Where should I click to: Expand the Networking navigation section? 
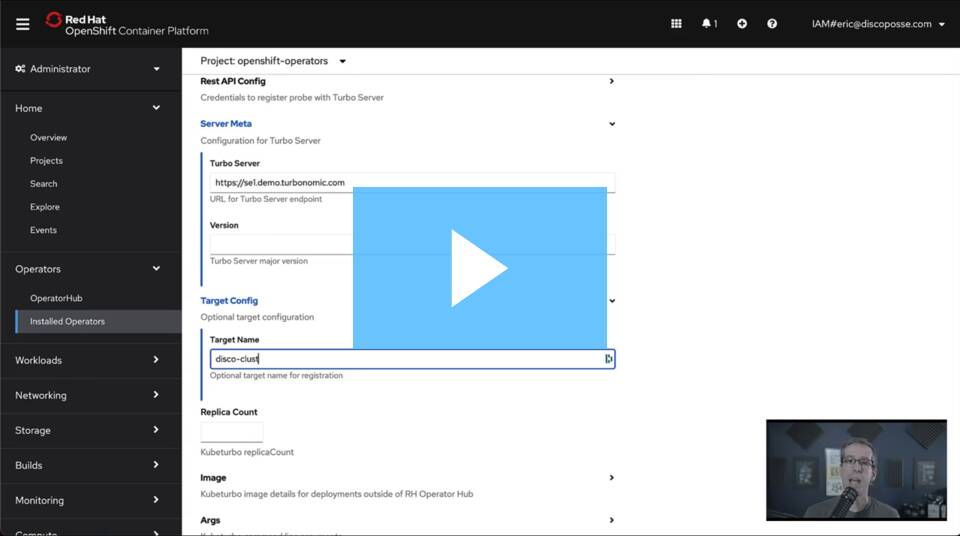pos(91,395)
